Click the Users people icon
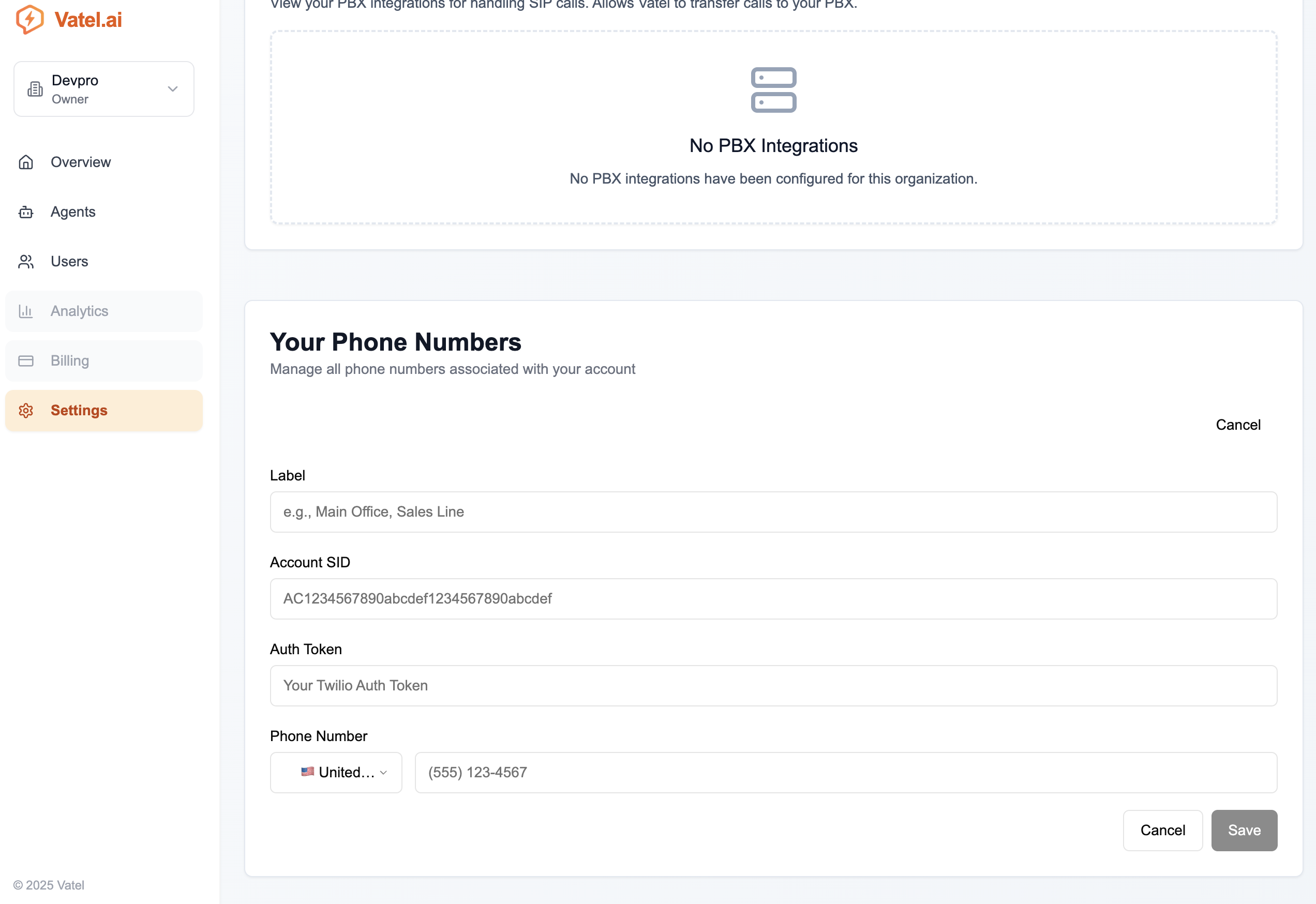Viewport: 1316px width, 904px height. click(26, 261)
